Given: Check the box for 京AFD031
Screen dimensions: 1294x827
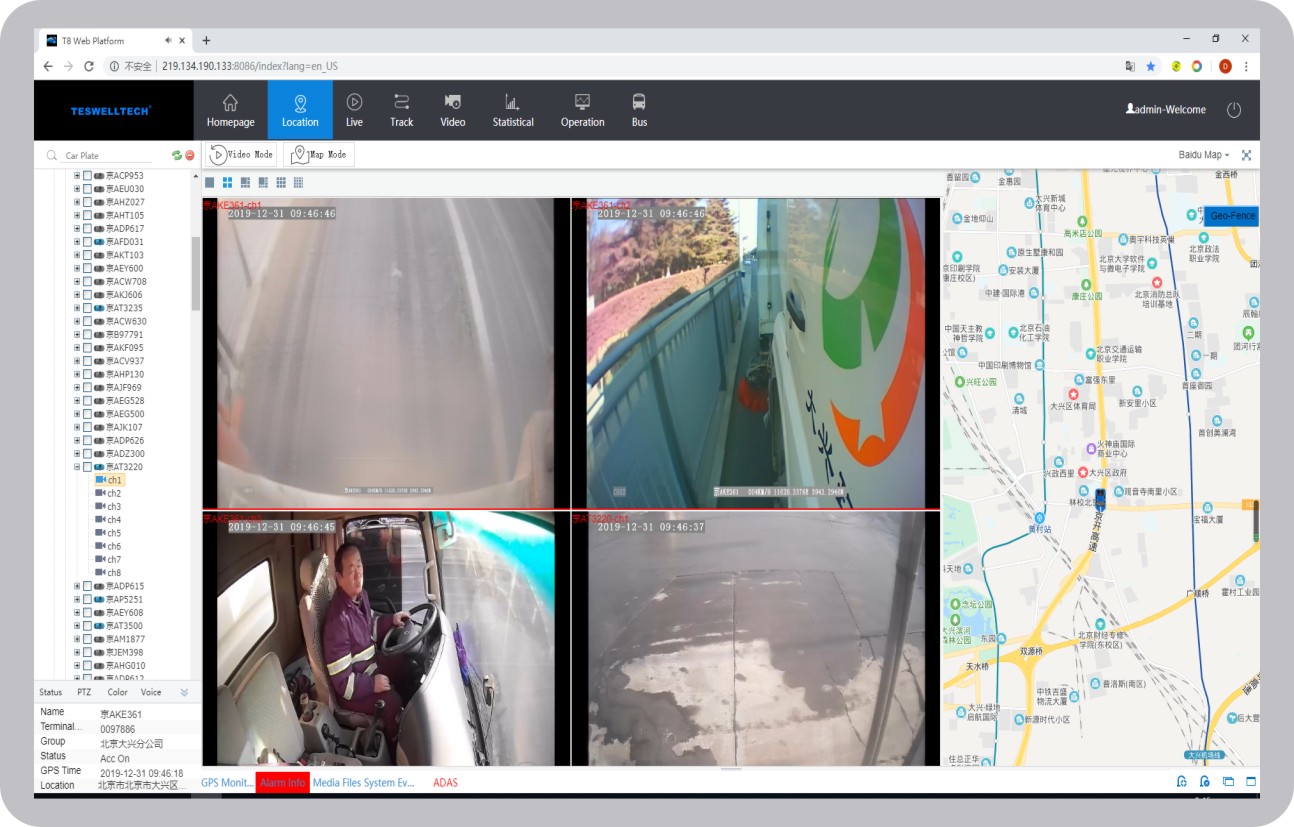Looking at the screenshot, I should coord(87,241).
